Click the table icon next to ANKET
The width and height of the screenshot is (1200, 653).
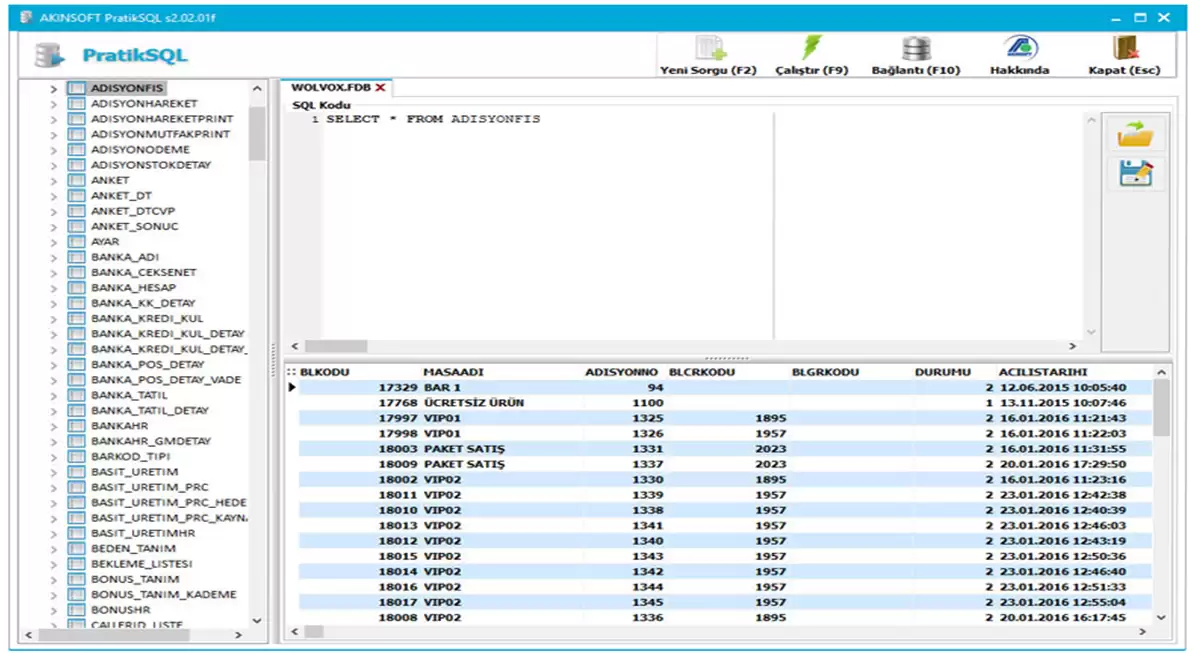coord(76,180)
